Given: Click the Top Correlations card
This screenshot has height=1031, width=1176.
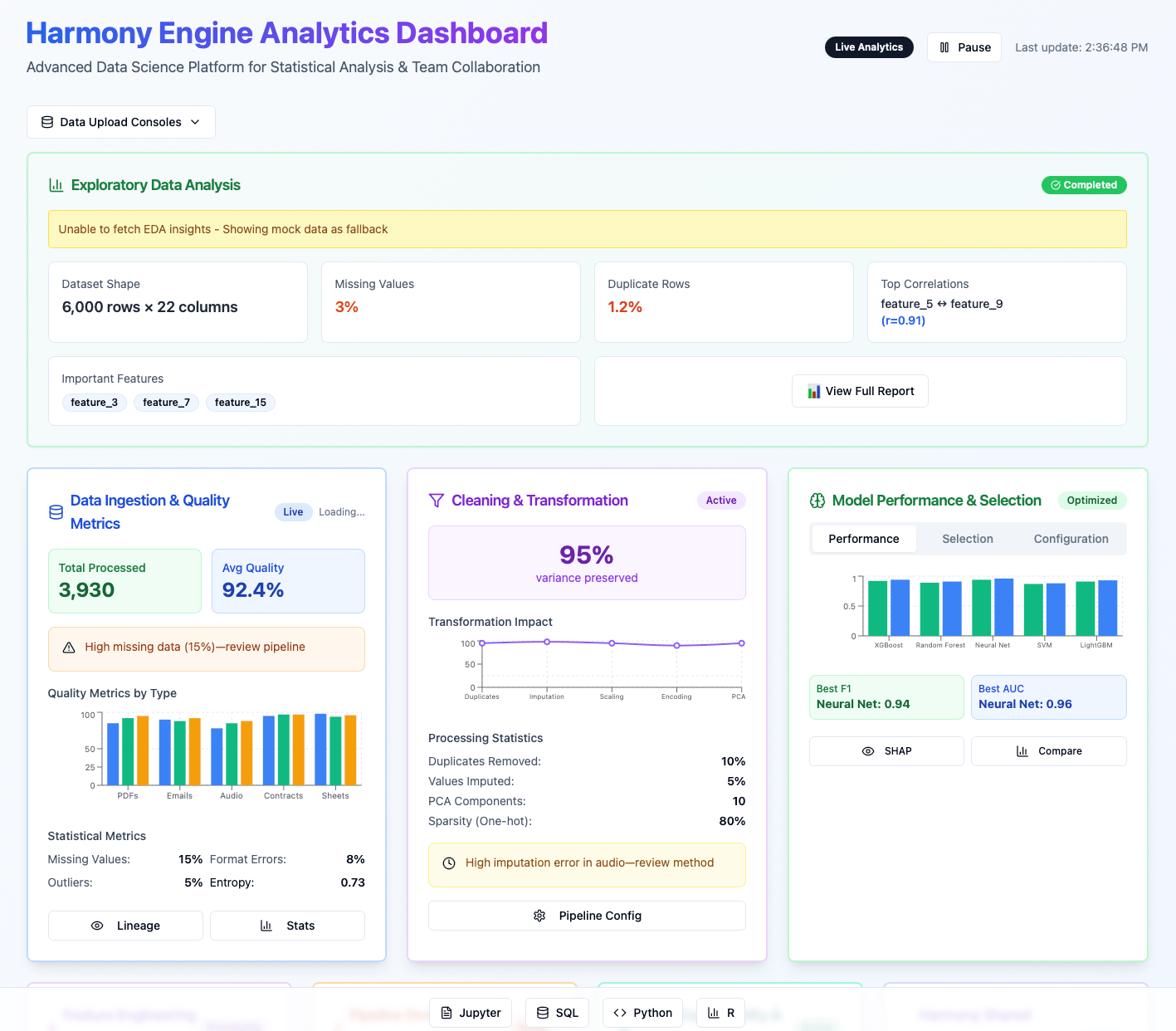Looking at the screenshot, I should pos(997,302).
